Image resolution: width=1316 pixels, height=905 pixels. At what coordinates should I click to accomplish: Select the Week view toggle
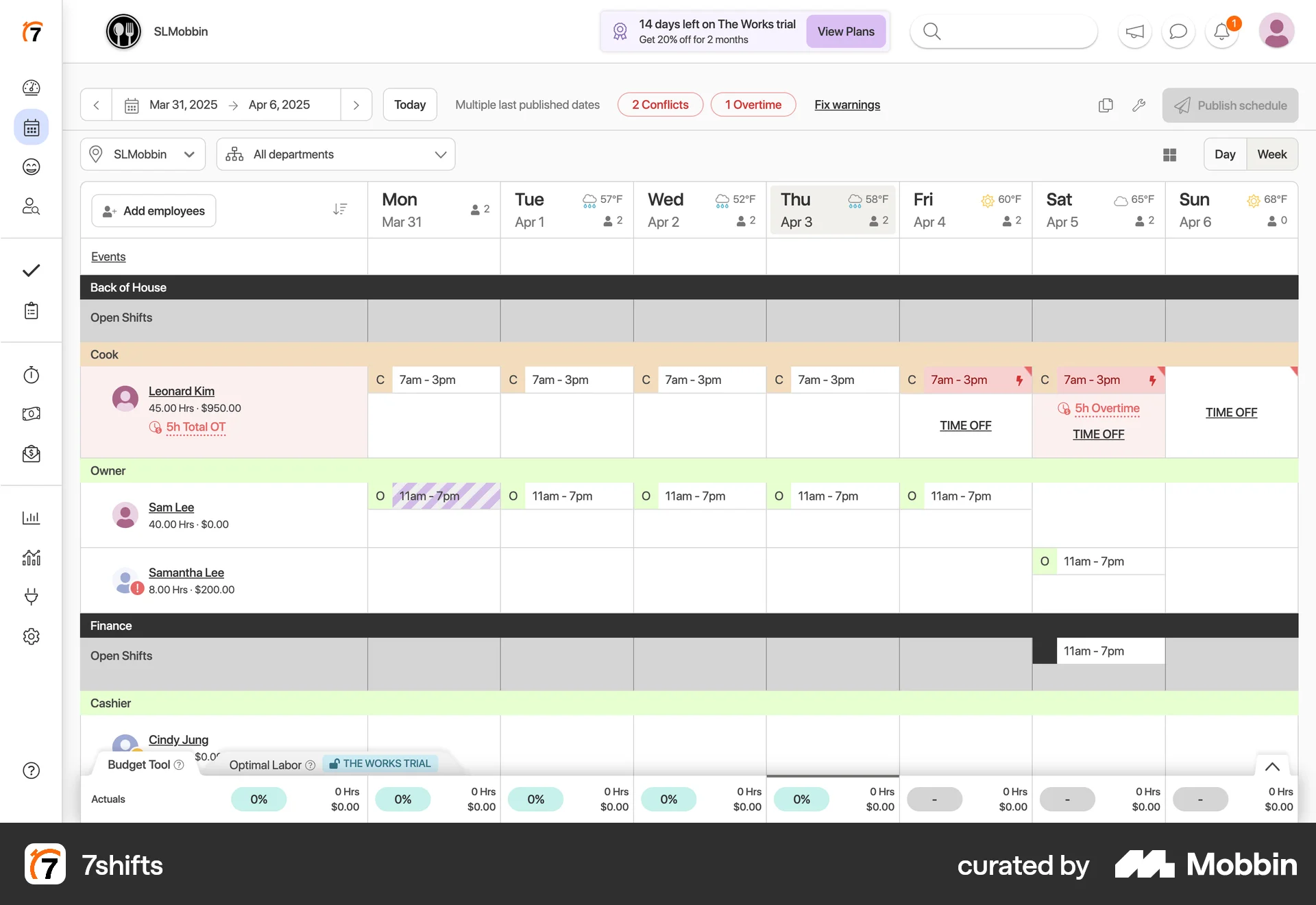[1272, 154]
